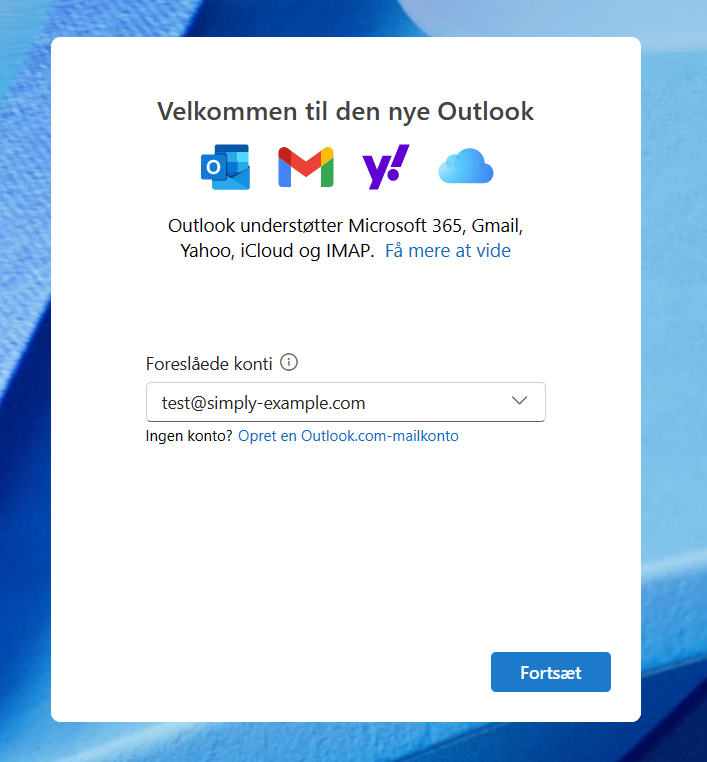Screen dimensions: 707x762
Task: Click the blue Outlook envelope icon
Action: tap(225, 167)
